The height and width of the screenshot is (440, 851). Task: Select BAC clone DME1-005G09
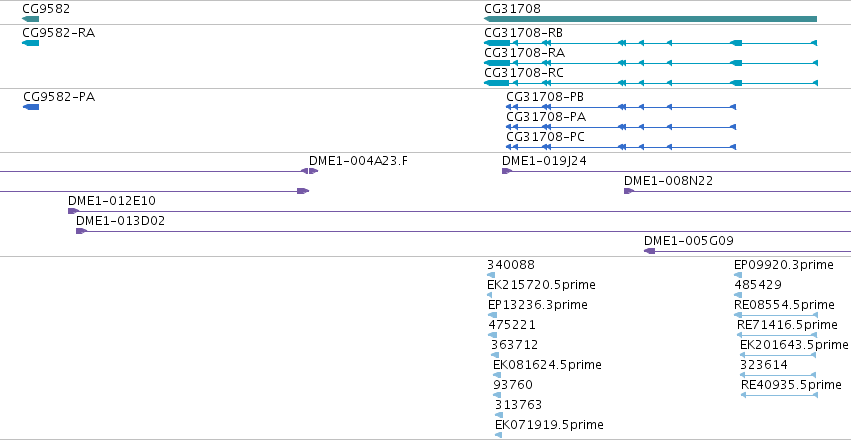(x=689, y=241)
